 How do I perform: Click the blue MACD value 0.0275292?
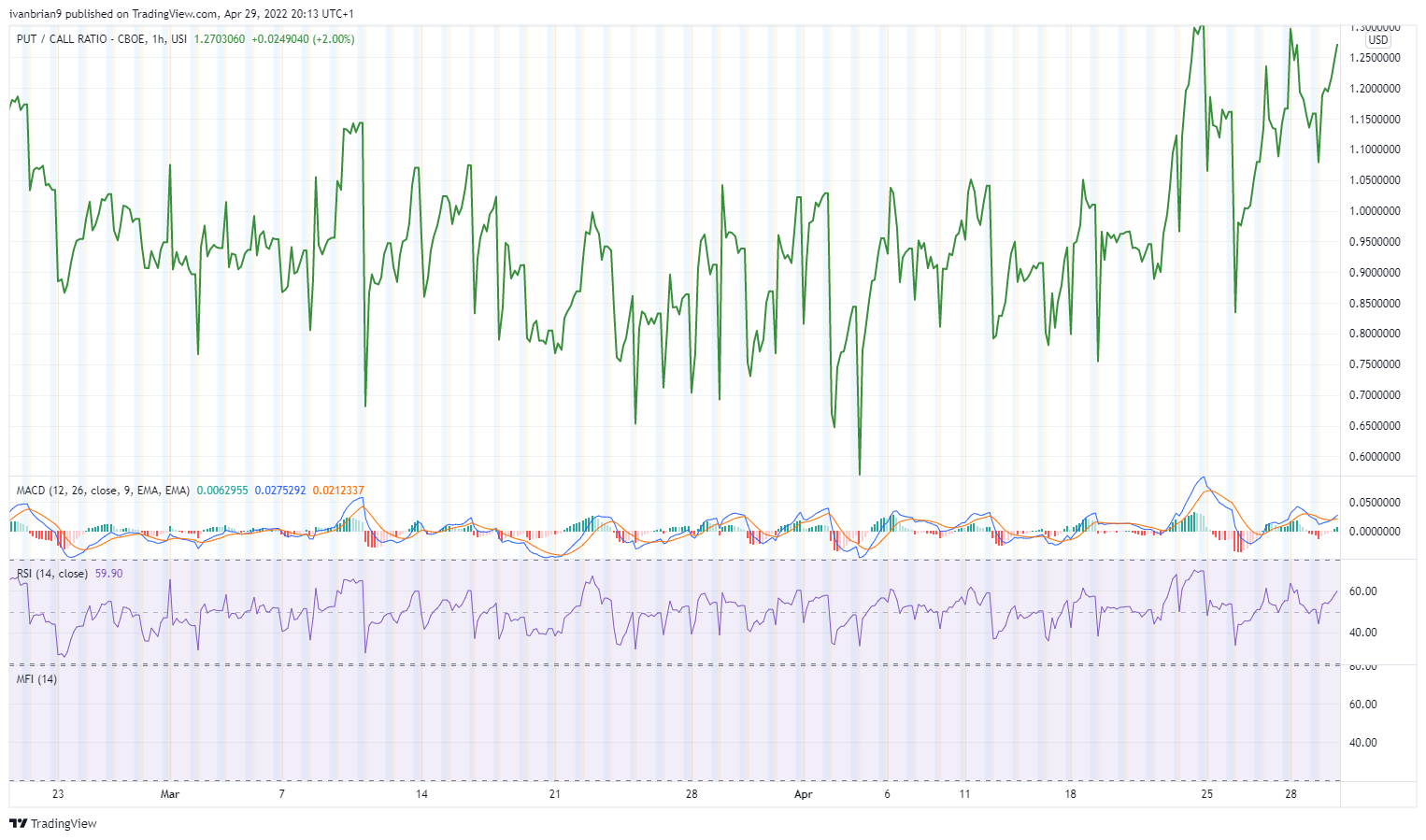(280, 491)
